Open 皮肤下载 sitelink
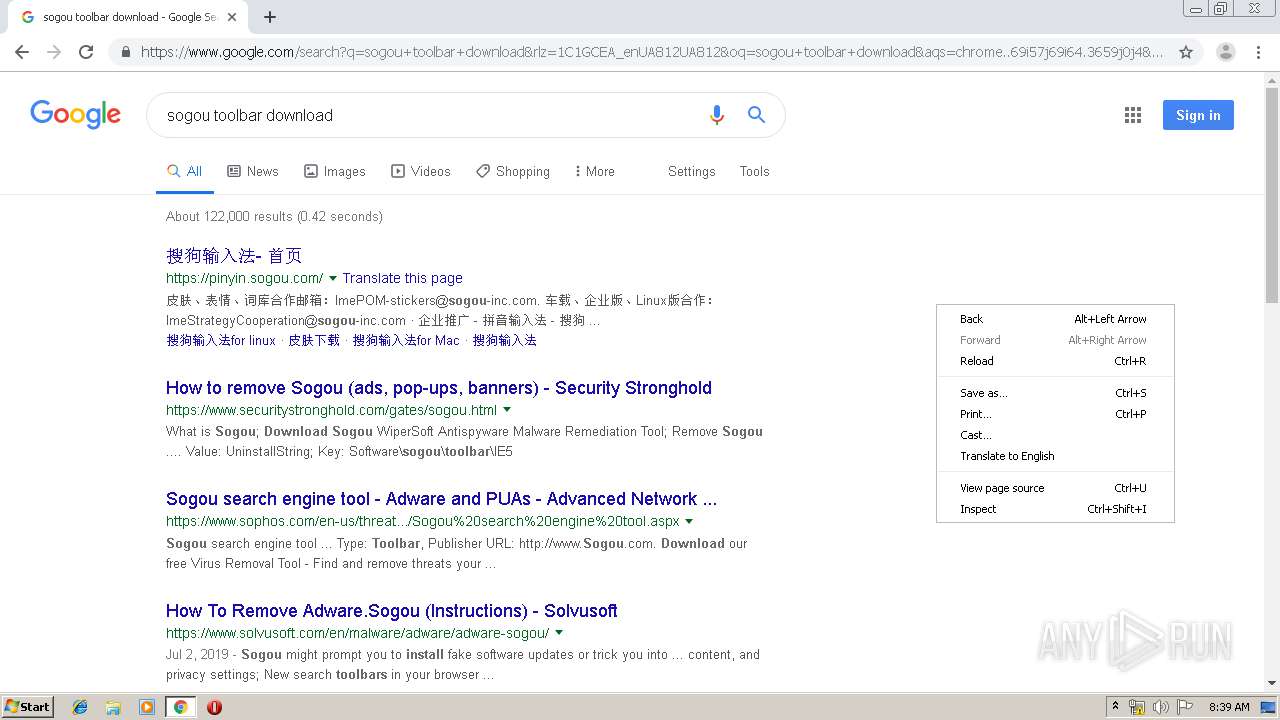 [314, 341]
